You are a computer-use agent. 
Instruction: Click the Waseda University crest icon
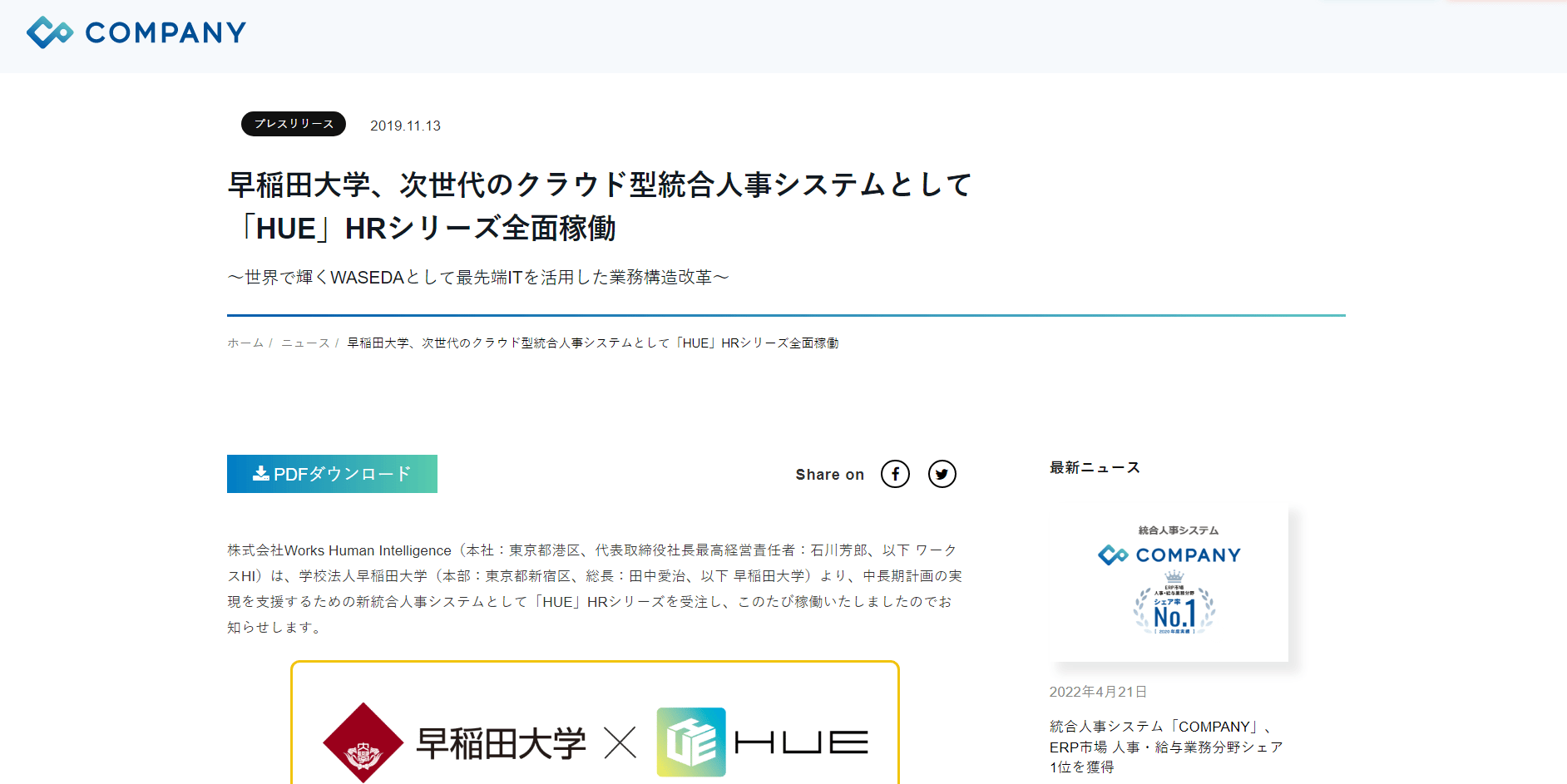[363, 742]
